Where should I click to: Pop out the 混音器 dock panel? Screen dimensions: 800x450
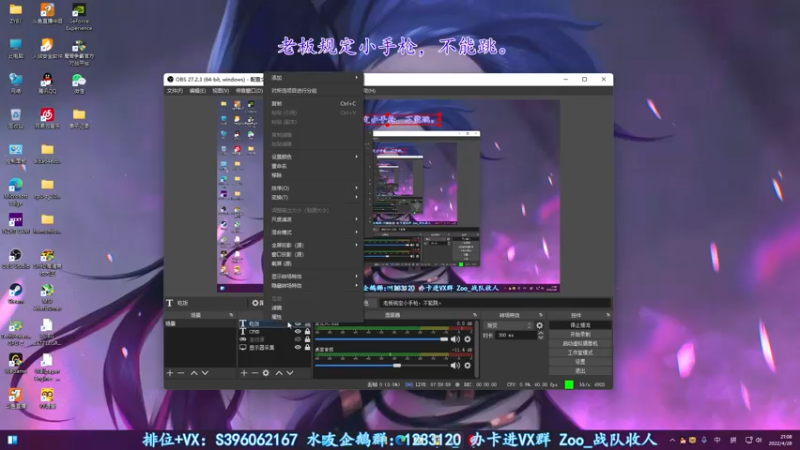pyautogui.click(x=474, y=315)
